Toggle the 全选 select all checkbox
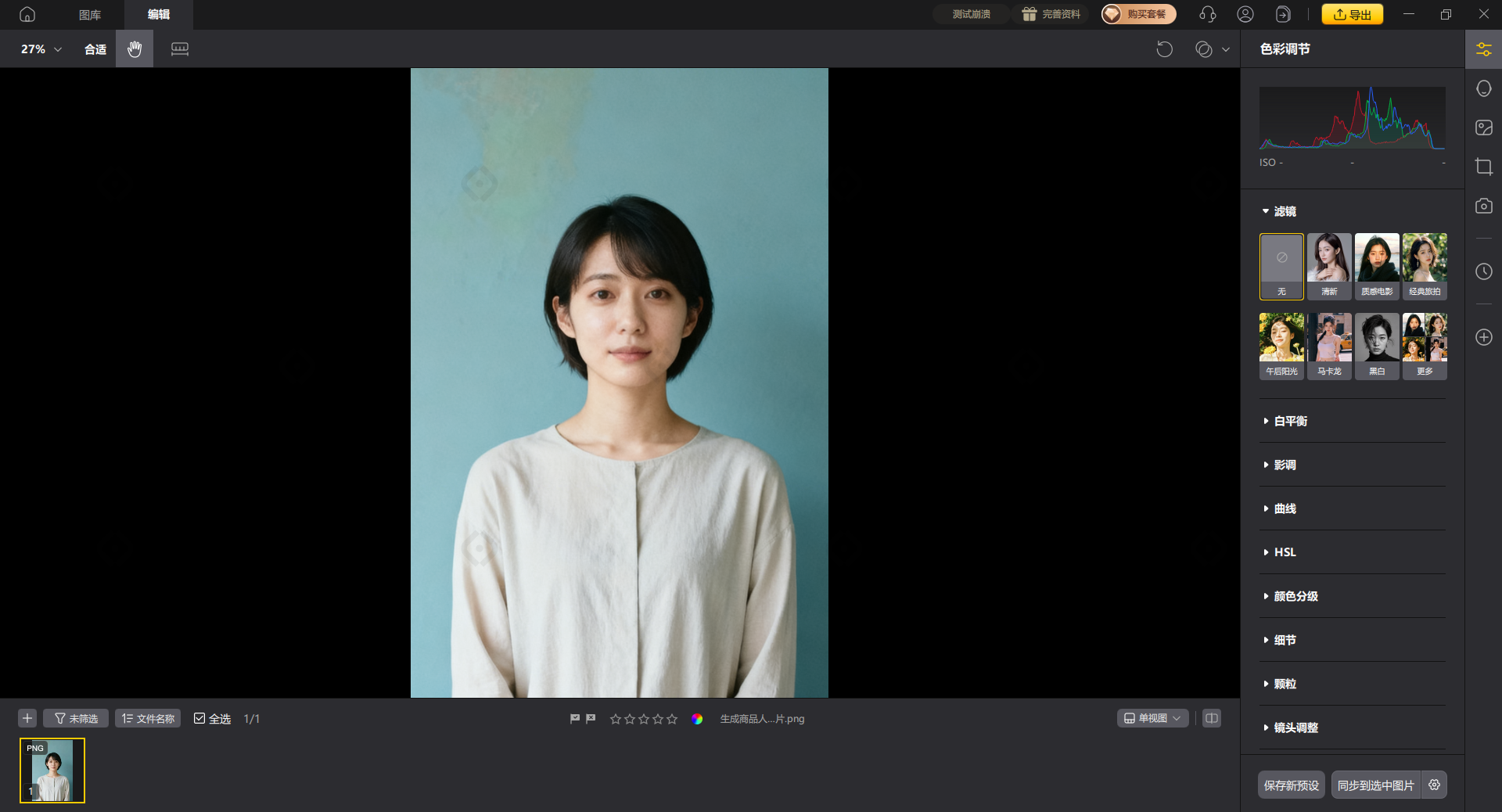1502x812 pixels. click(x=200, y=719)
